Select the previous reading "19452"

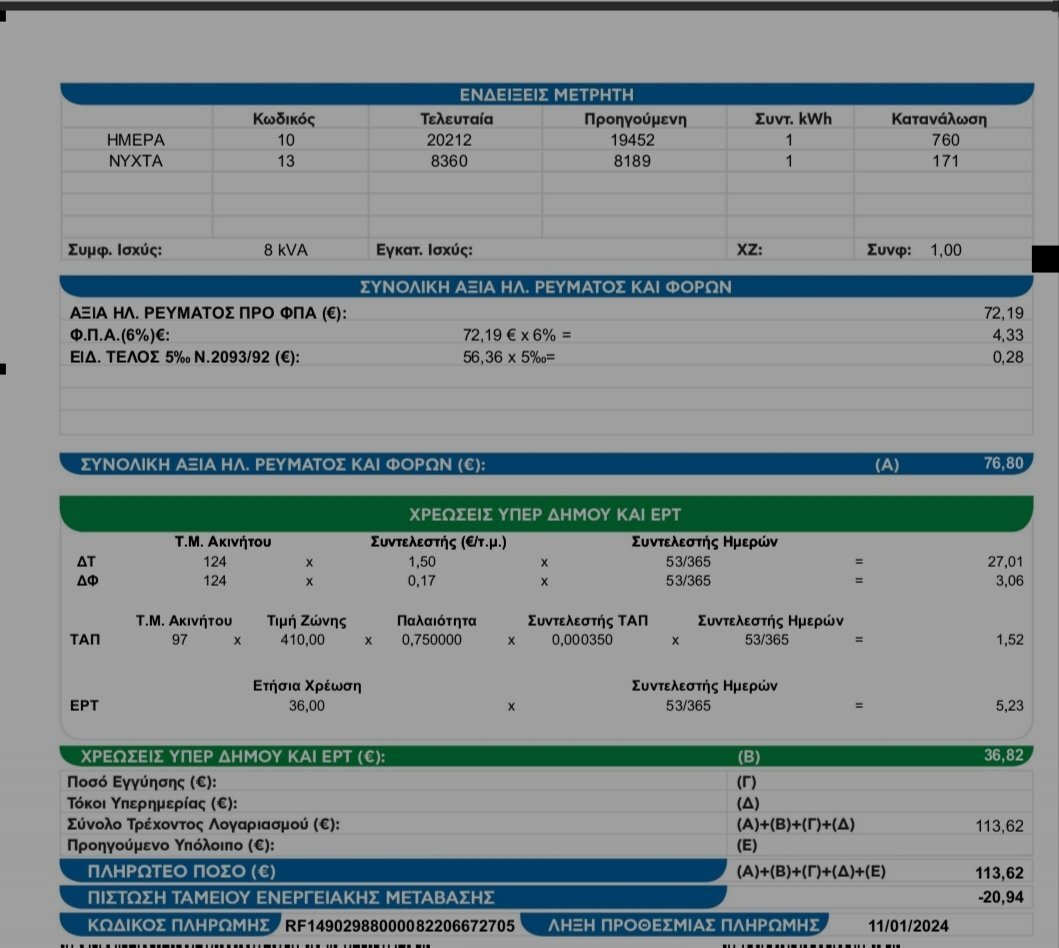[x=632, y=140]
